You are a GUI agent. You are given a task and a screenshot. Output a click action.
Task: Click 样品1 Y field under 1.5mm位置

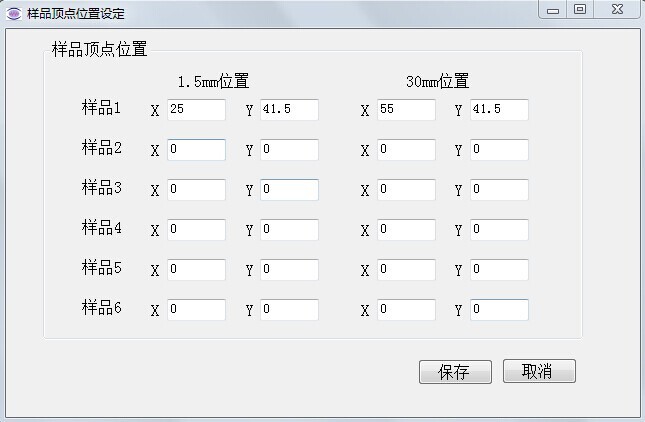point(289,109)
